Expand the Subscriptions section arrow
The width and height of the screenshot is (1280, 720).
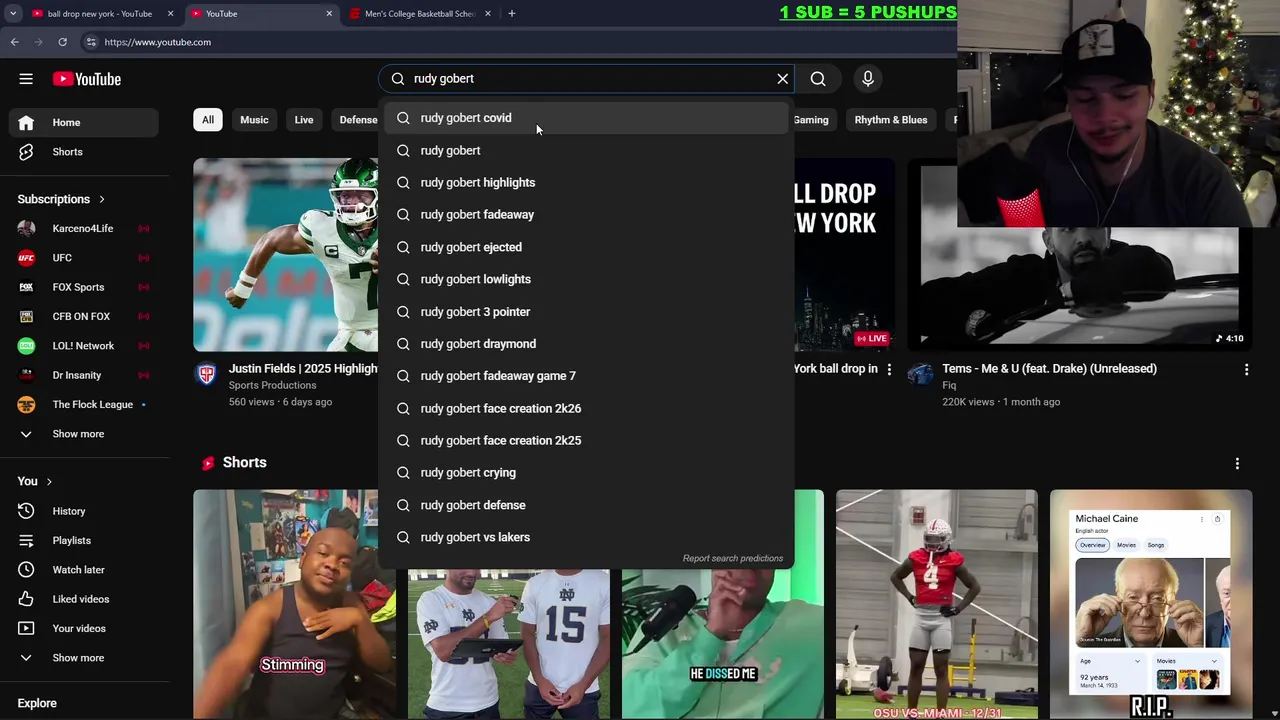pos(101,199)
